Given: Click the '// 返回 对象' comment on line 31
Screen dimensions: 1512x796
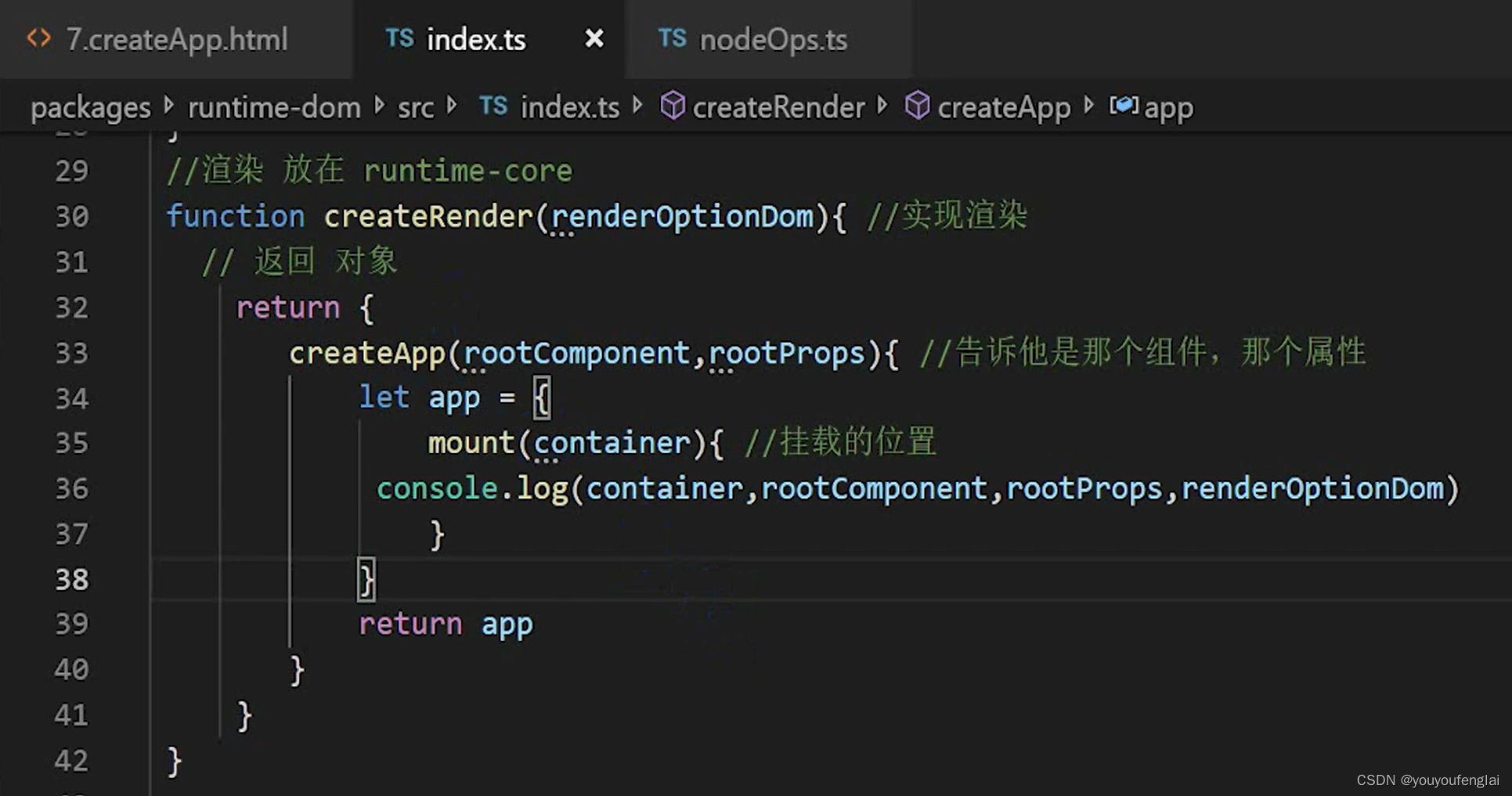Looking at the screenshot, I should coord(300,261).
